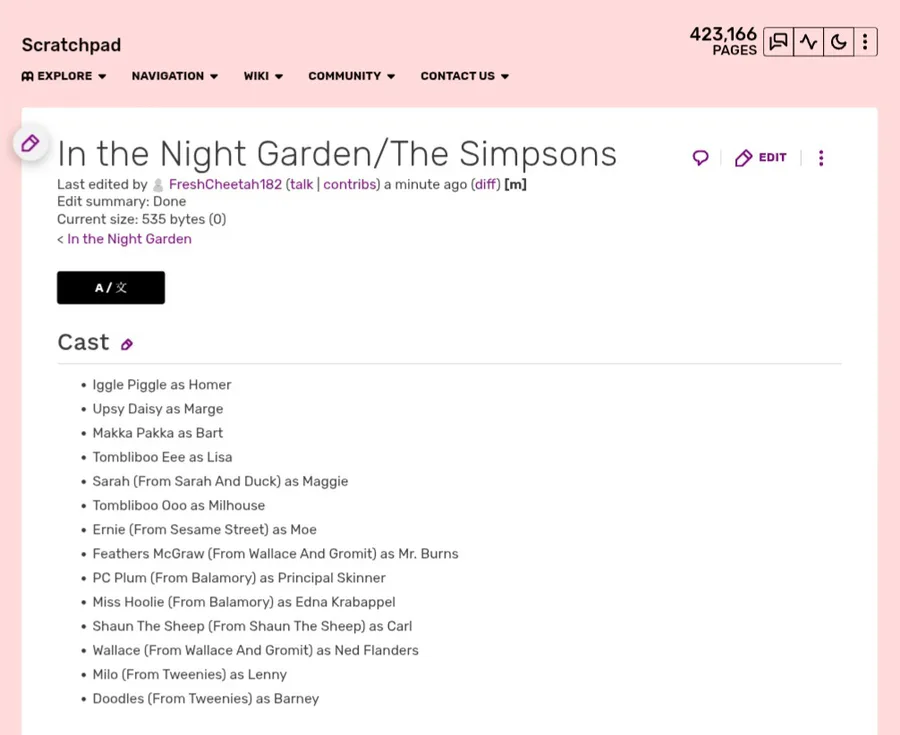Screen dimensions: 900x735
Task: Click the language A/文 button
Action: click(111, 288)
